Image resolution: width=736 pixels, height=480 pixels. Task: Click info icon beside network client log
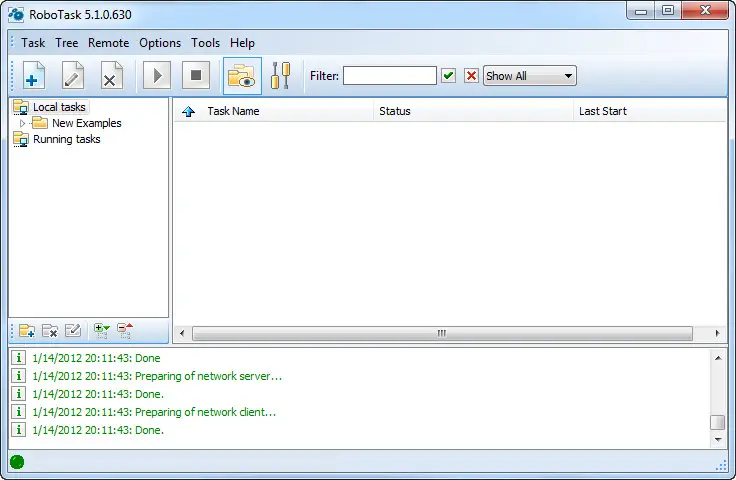pyautogui.click(x=18, y=412)
